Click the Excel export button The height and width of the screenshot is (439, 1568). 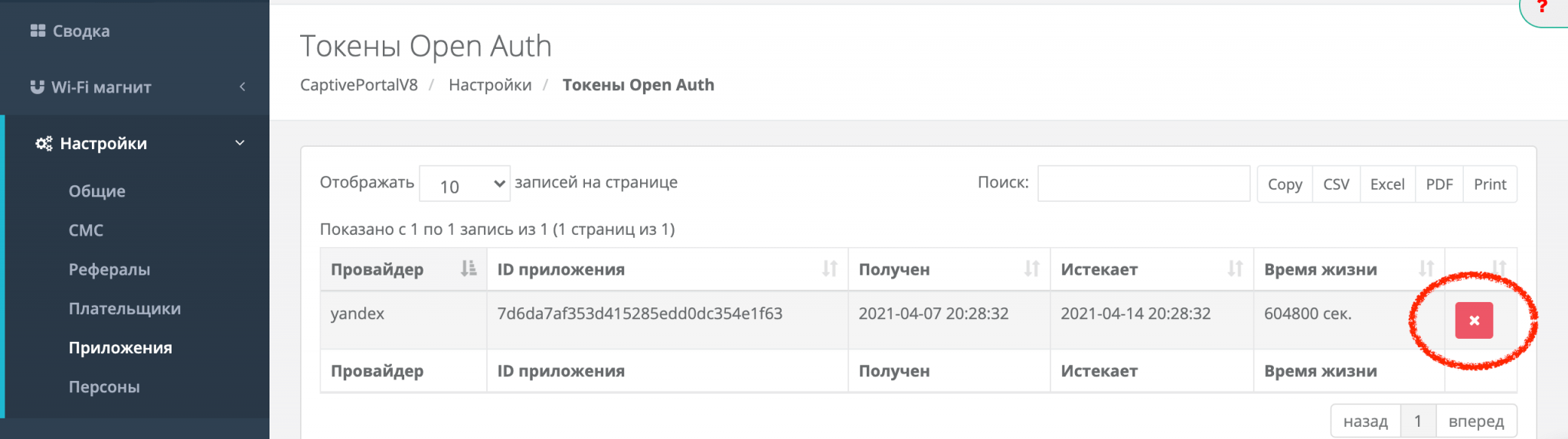tap(1387, 184)
